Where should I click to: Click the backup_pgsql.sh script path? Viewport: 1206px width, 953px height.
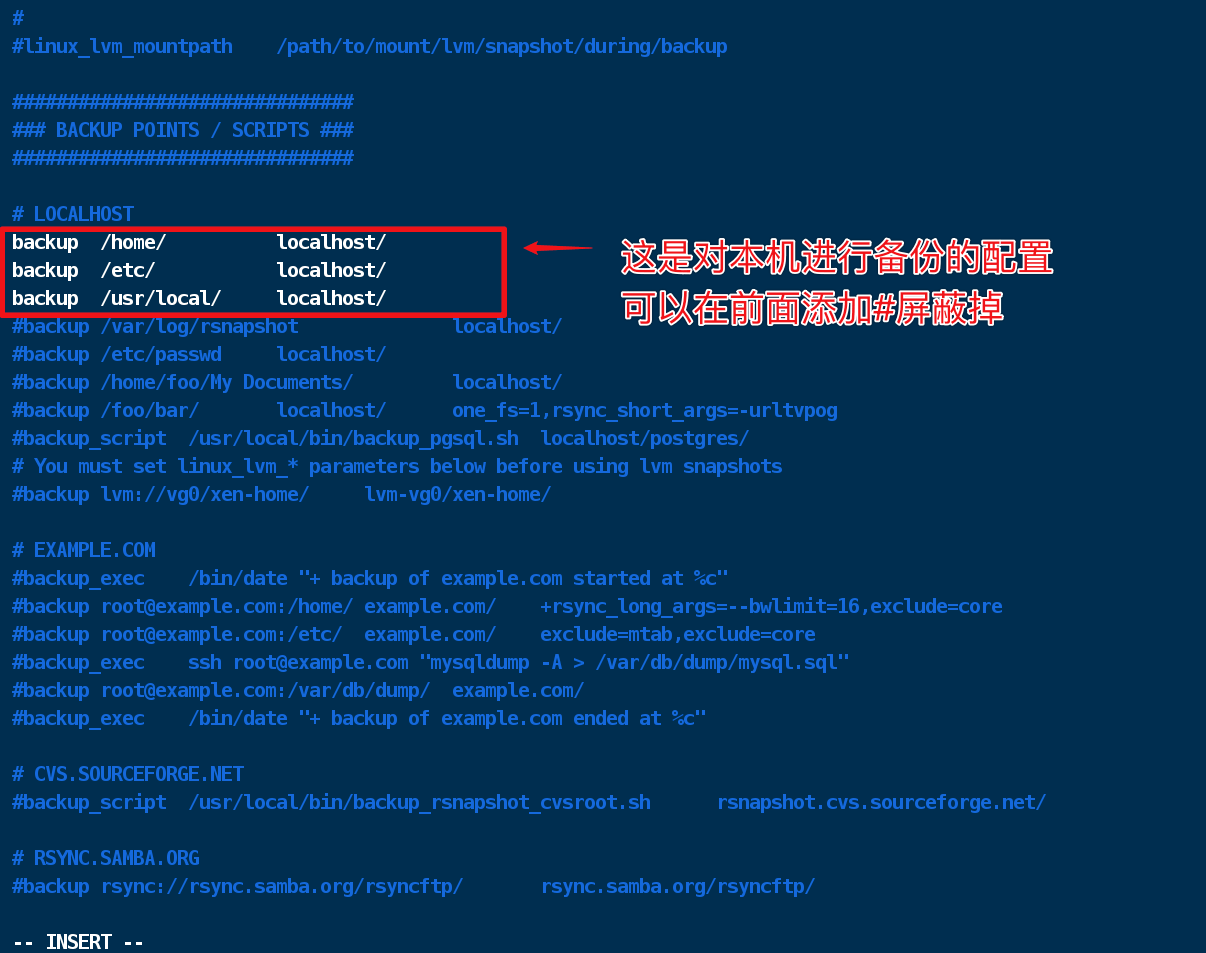pyautogui.click(x=354, y=438)
